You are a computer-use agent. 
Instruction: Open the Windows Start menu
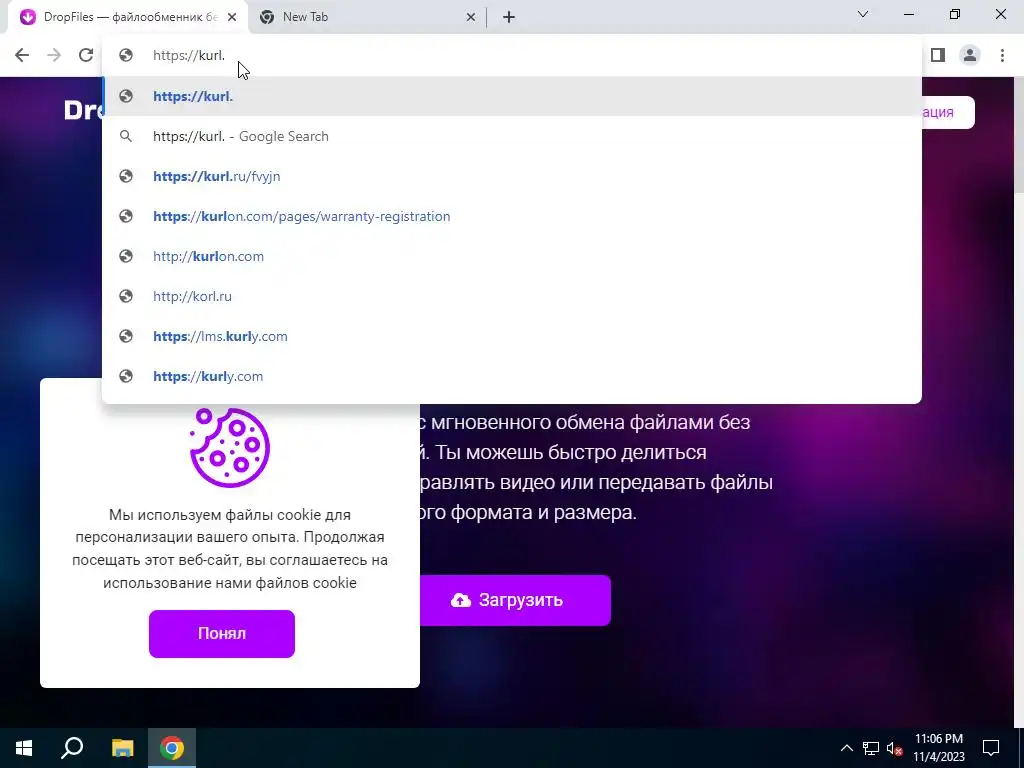(24, 748)
